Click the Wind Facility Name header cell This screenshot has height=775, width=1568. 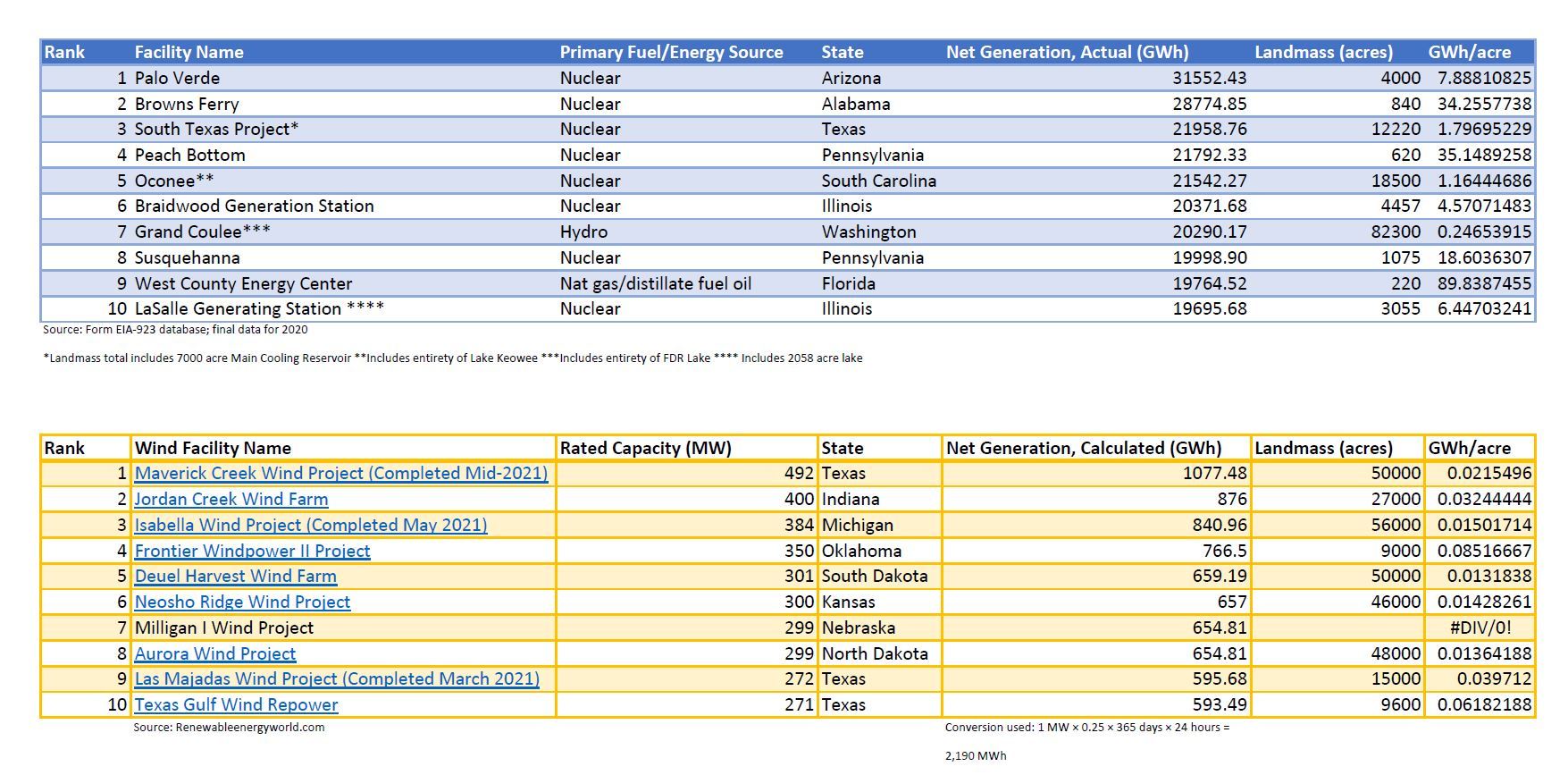pos(213,449)
